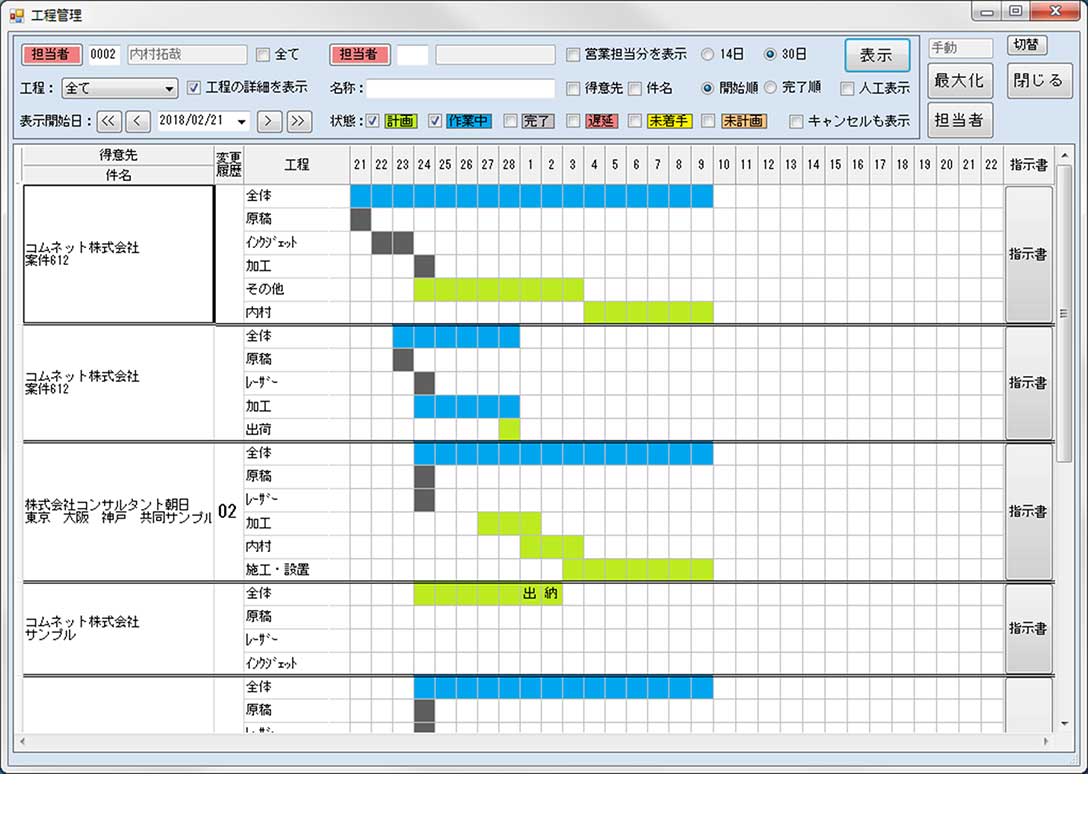Click the 工程管理 app icon in title bar
Image resolution: width=1088 pixels, height=837 pixels.
pos(17,15)
